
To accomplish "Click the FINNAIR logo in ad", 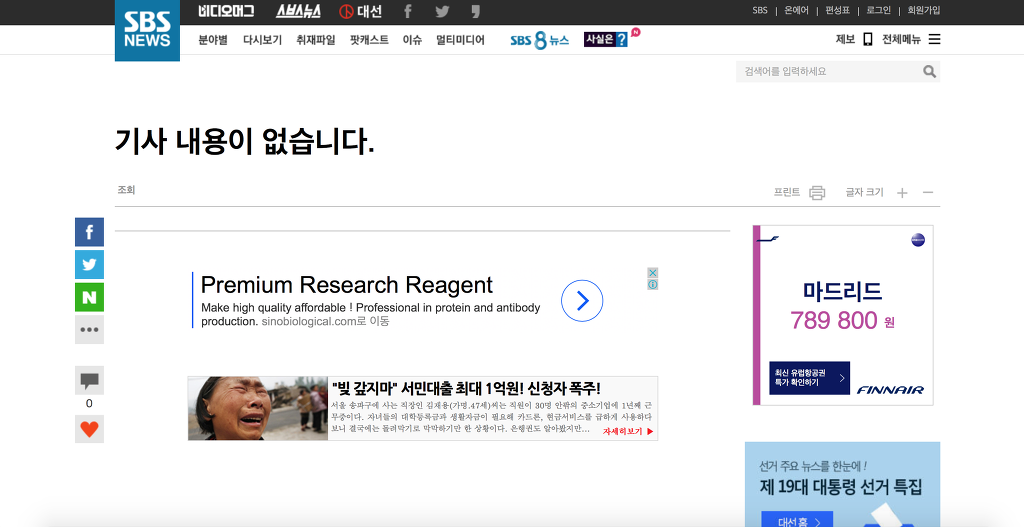I will [890, 390].
